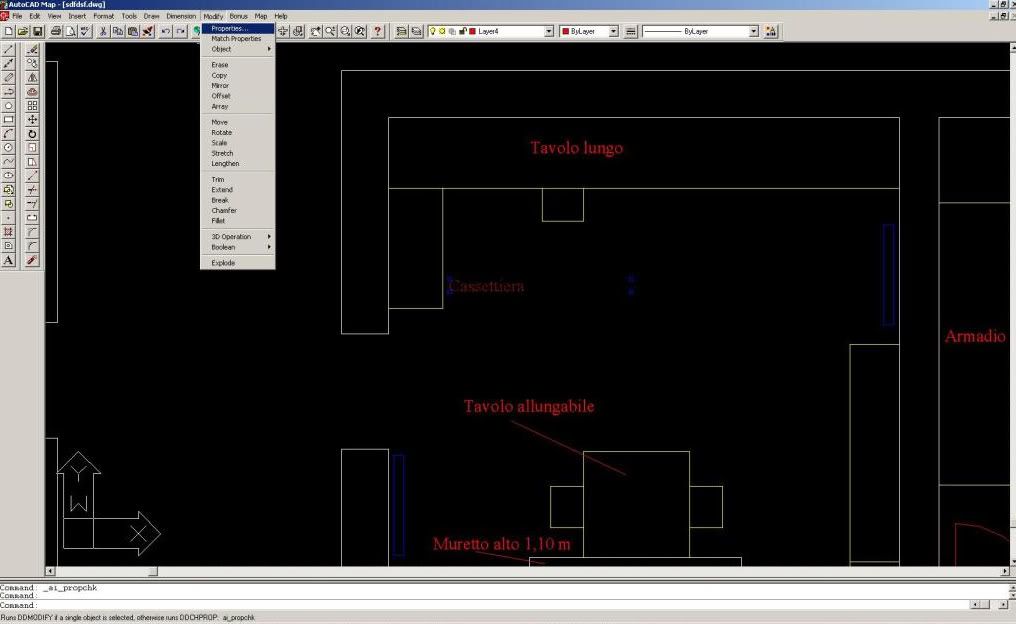Image resolution: width=1016 pixels, height=624 pixels.
Task: Open the Linetype dialog button
Action: (x=630, y=31)
